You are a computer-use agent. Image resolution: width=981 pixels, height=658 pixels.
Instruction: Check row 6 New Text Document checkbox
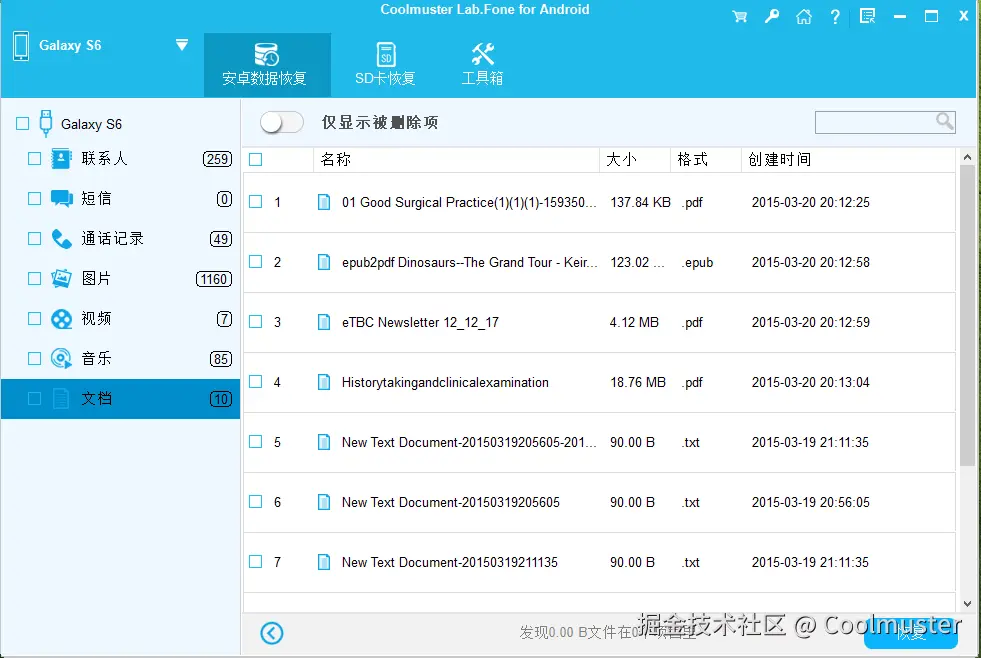pos(255,502)
